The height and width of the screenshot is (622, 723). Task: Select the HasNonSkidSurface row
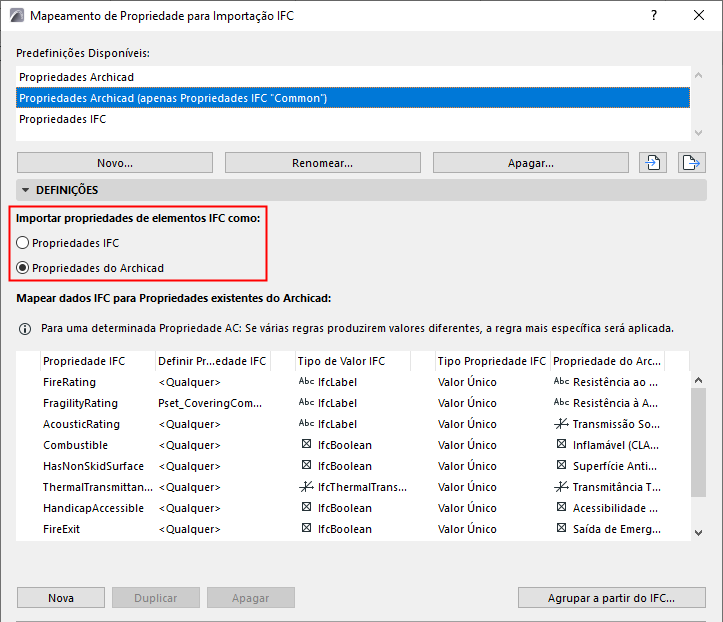coord(353,466)
